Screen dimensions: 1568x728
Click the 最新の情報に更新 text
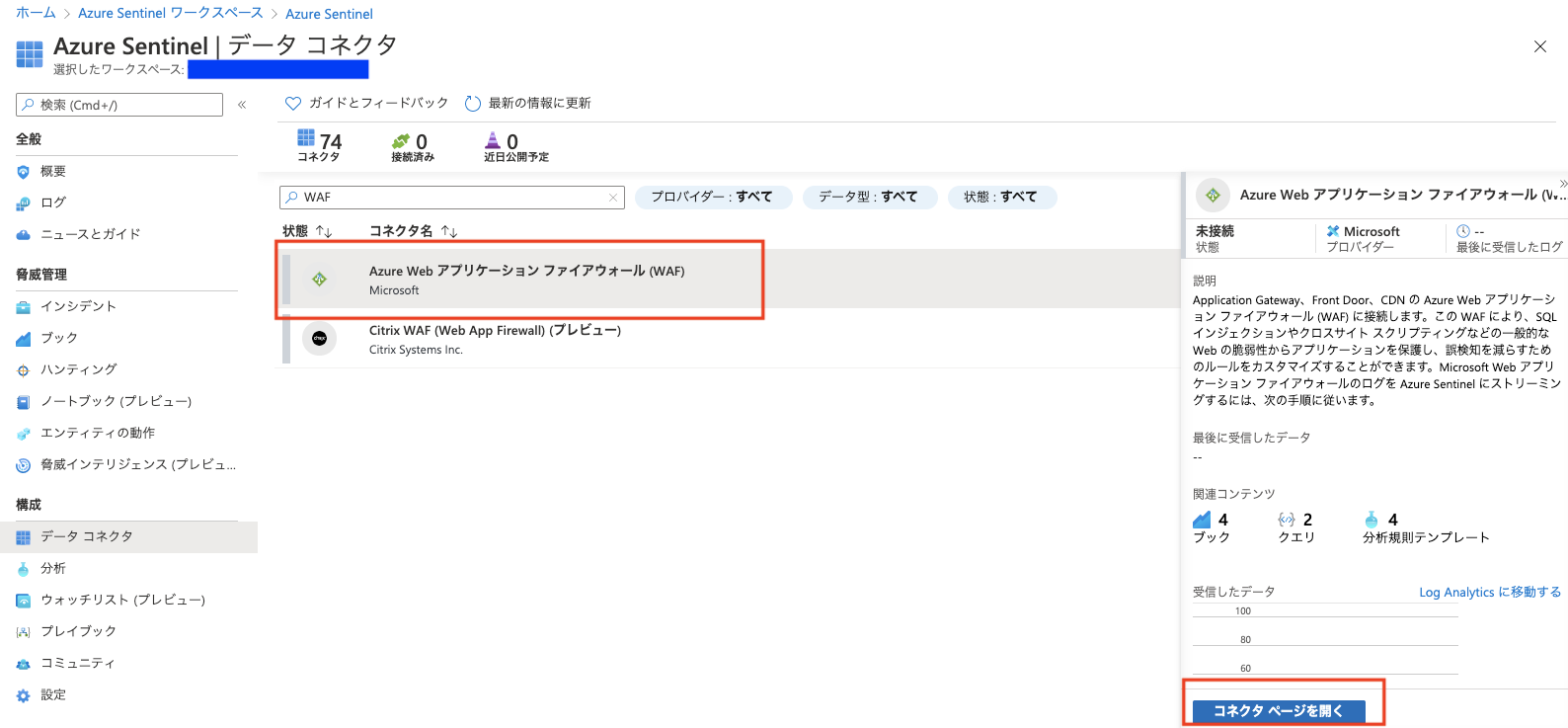(539, 103)
